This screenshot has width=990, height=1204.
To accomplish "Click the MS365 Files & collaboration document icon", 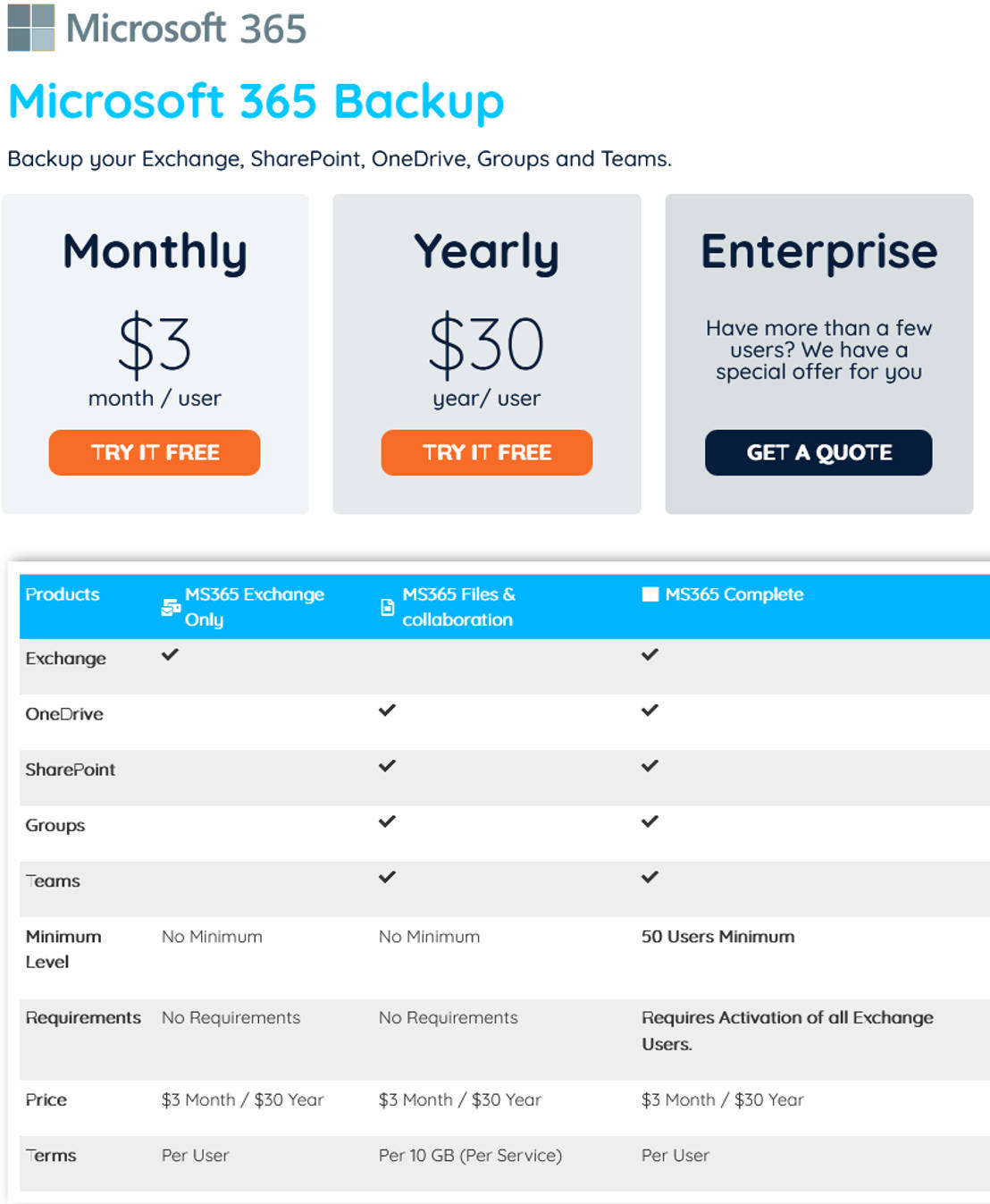I will coord(385,606).
